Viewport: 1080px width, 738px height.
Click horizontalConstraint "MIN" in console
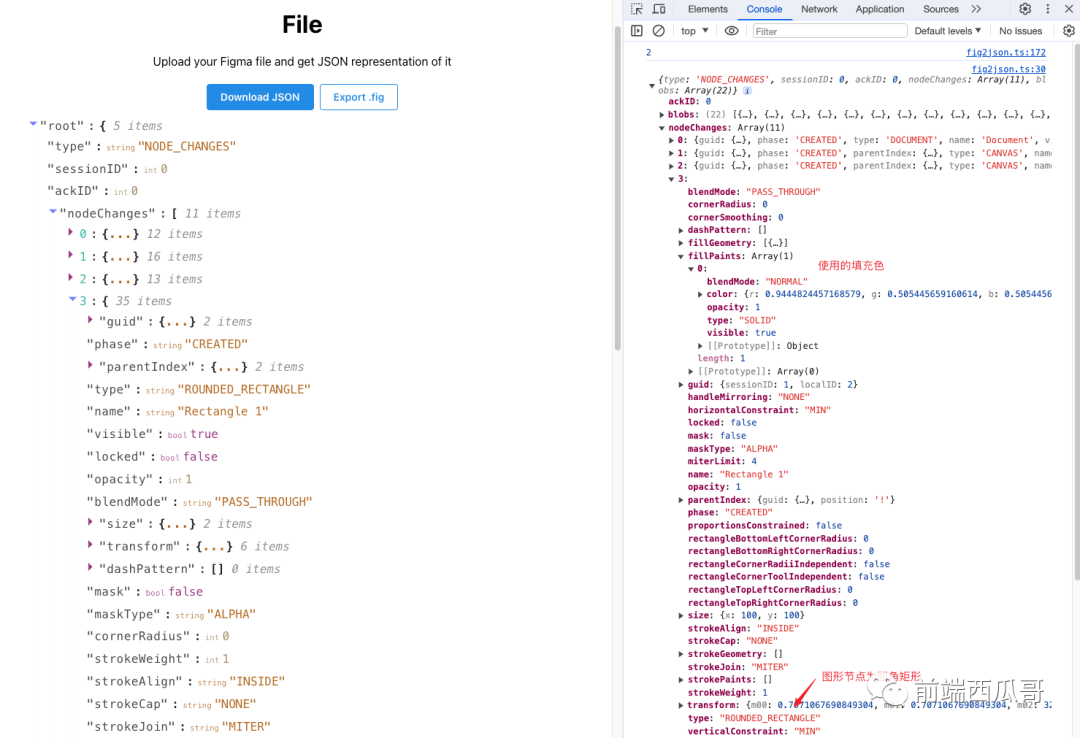819,410
